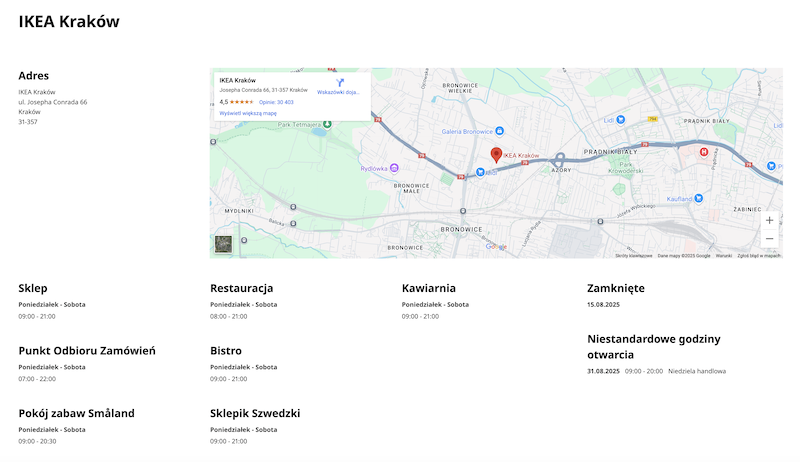The height and width of the screenshot is (462, 800).
Task: Open the 'Opinie: 30 403' reviews link
Action: tap(276, 102)
